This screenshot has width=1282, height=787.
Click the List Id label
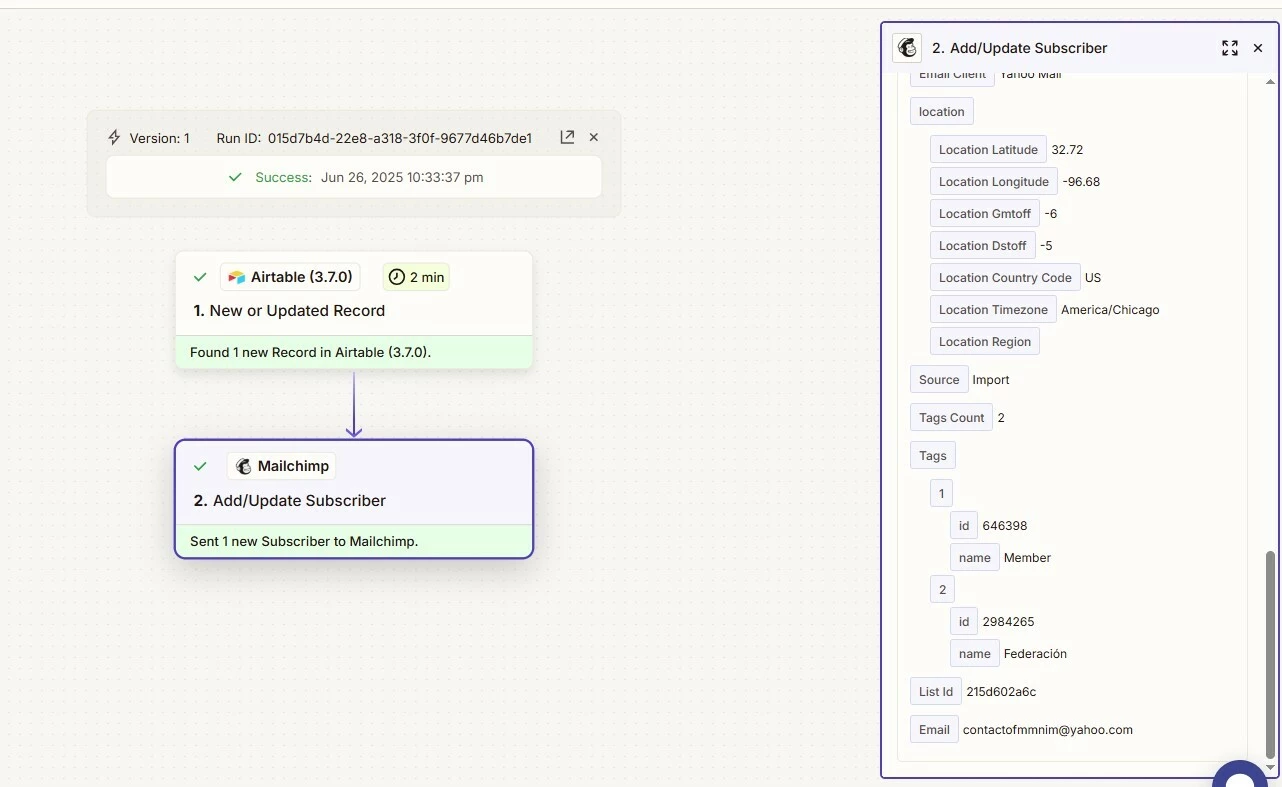tap(936, 691)
